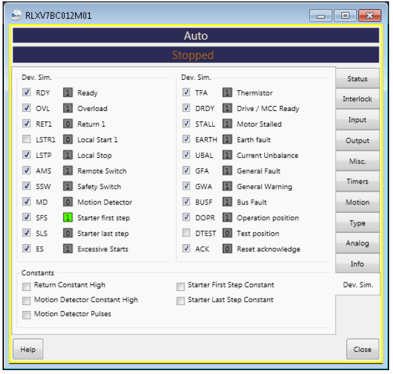Viewport: 393px width, 374px height.
Task: Click the Earth fault value indicator
Action: pos(227,139)
